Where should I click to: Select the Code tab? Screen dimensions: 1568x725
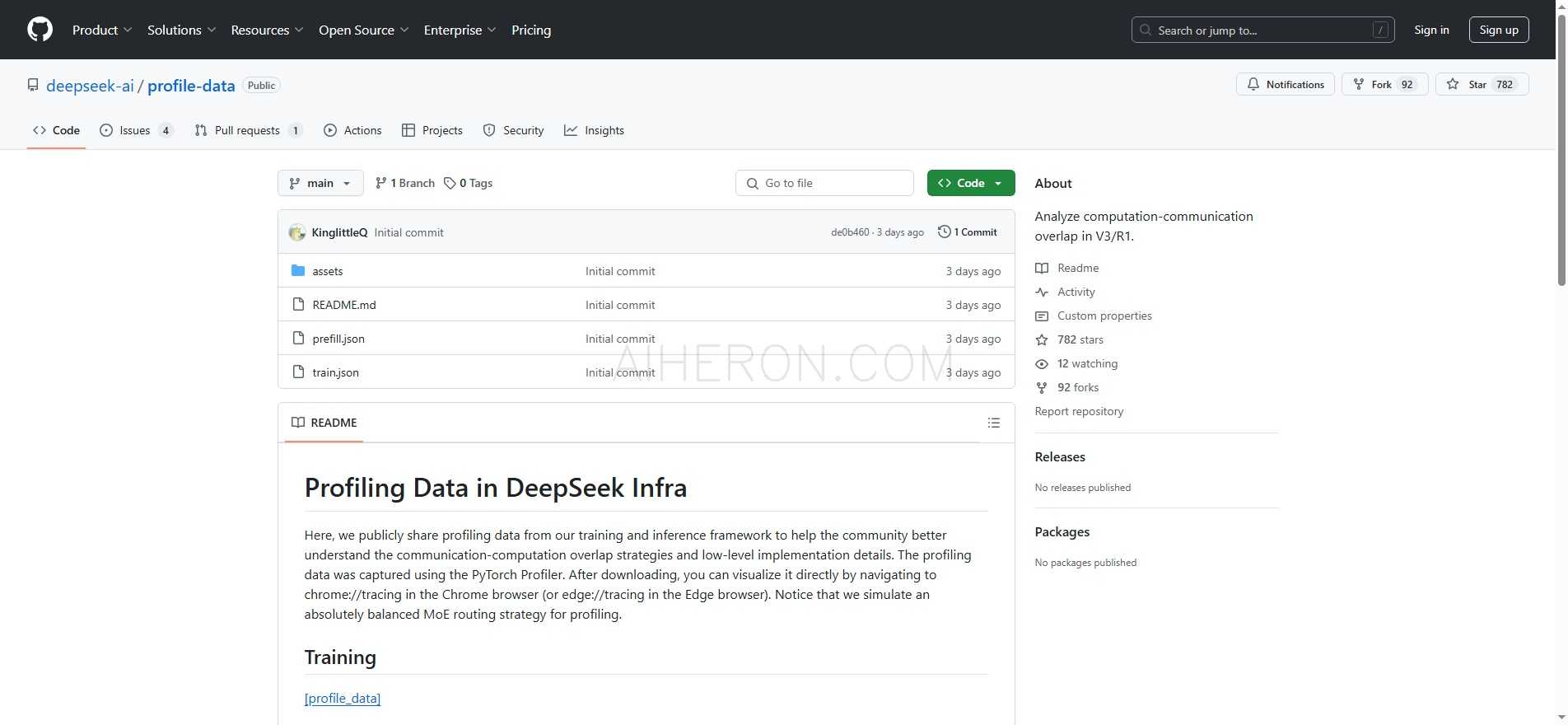(56, 130)
